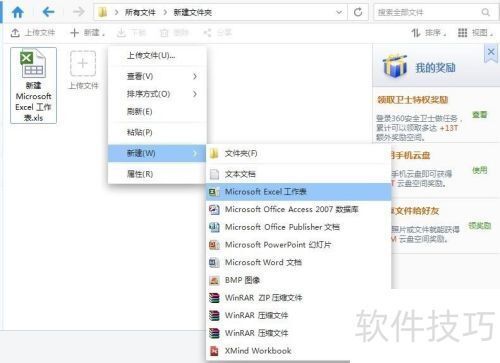Screen dimensions: 500x363
Task: Create Microsoft Office Publisher 文档
Action: (299, 227)
